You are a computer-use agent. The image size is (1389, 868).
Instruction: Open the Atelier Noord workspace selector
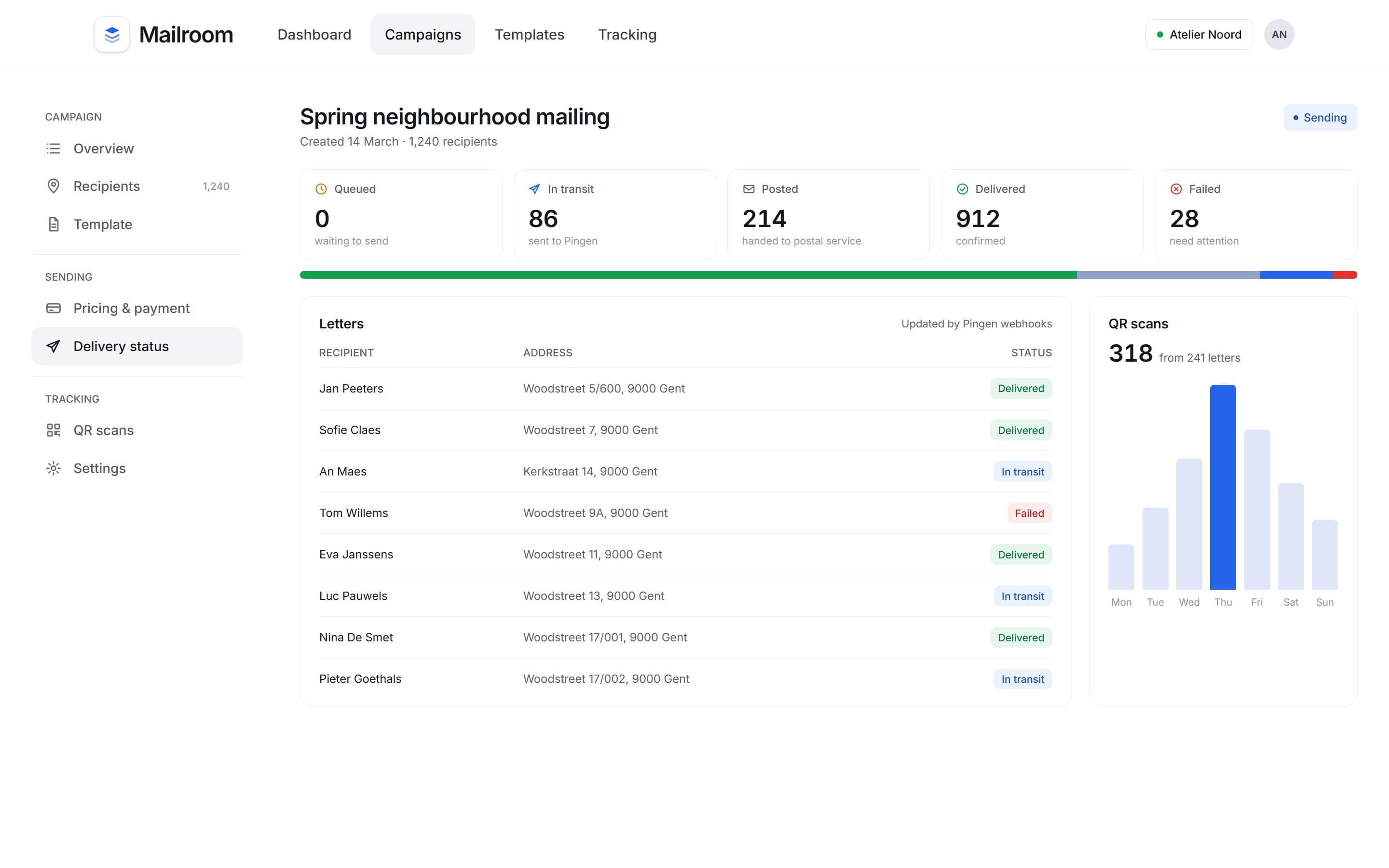pyautogui.click(x=1199, y=34)
